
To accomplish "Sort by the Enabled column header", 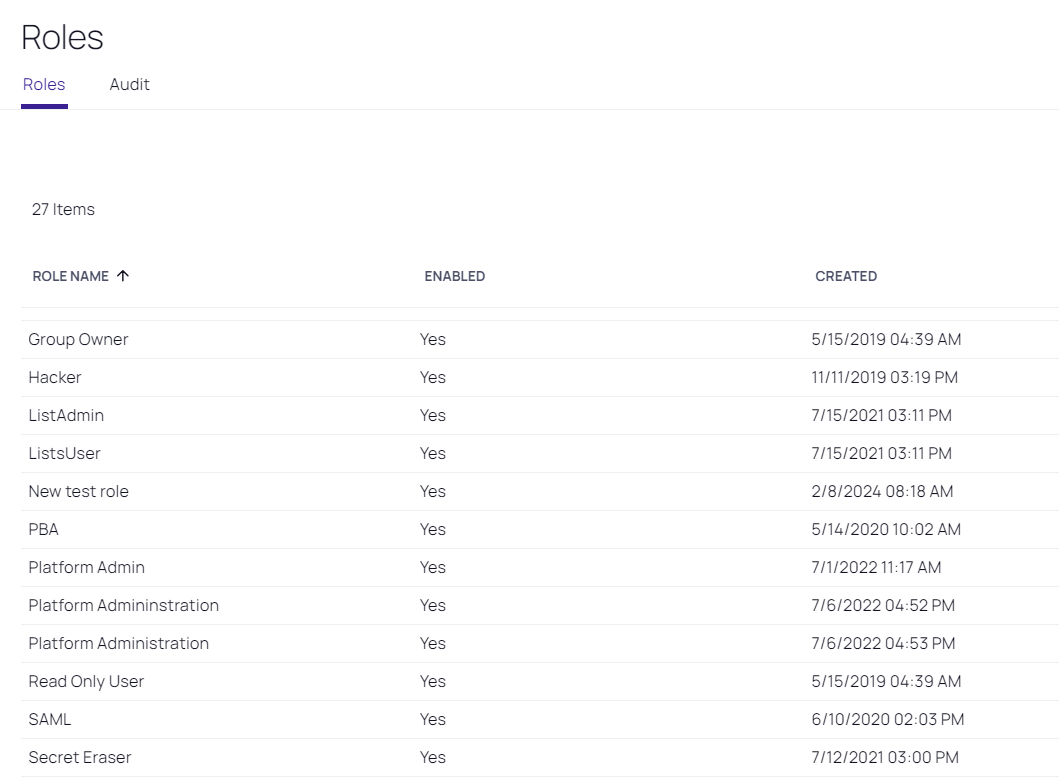I will pyautogui.click(x=454, y=276).
